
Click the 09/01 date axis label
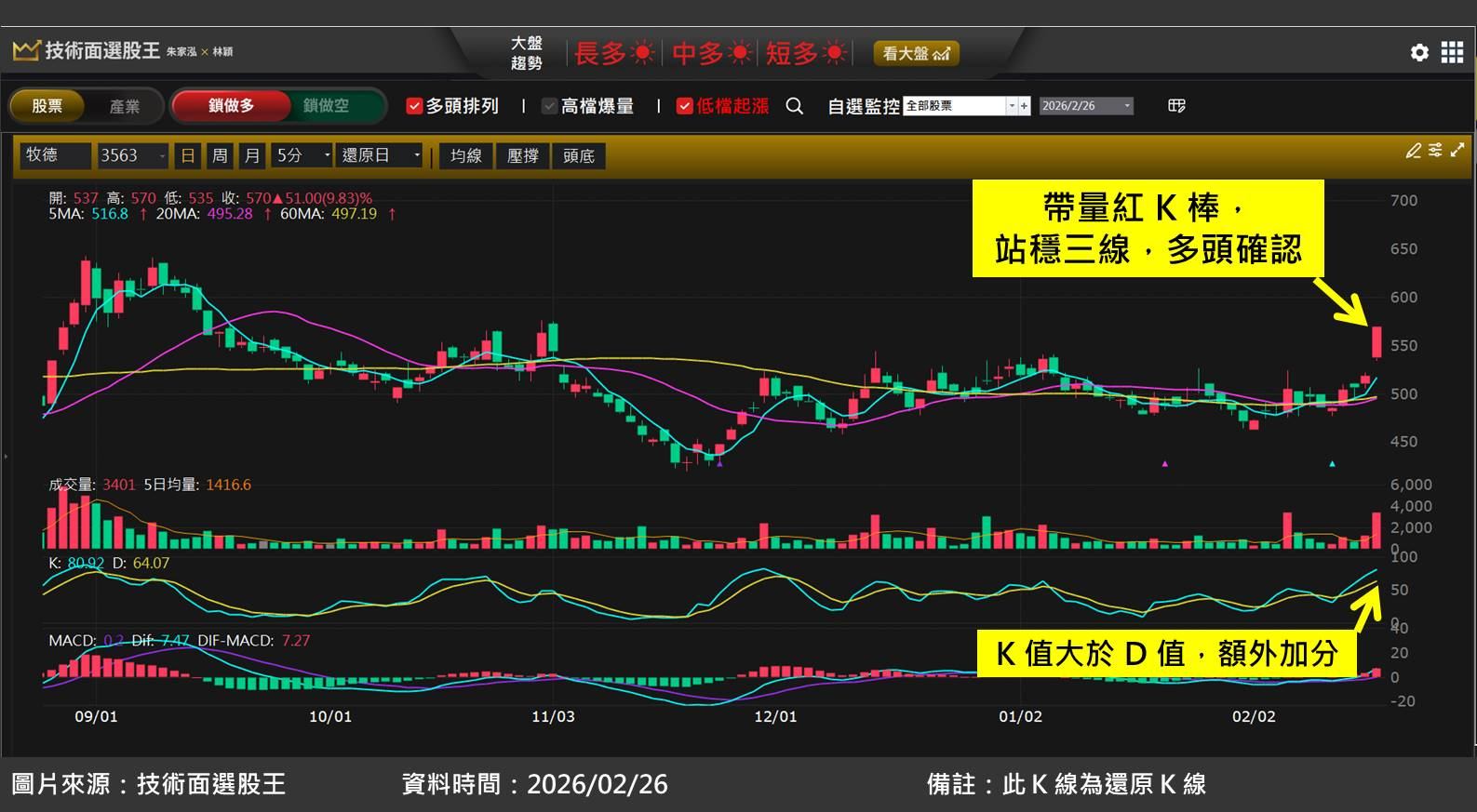point(96,717)
